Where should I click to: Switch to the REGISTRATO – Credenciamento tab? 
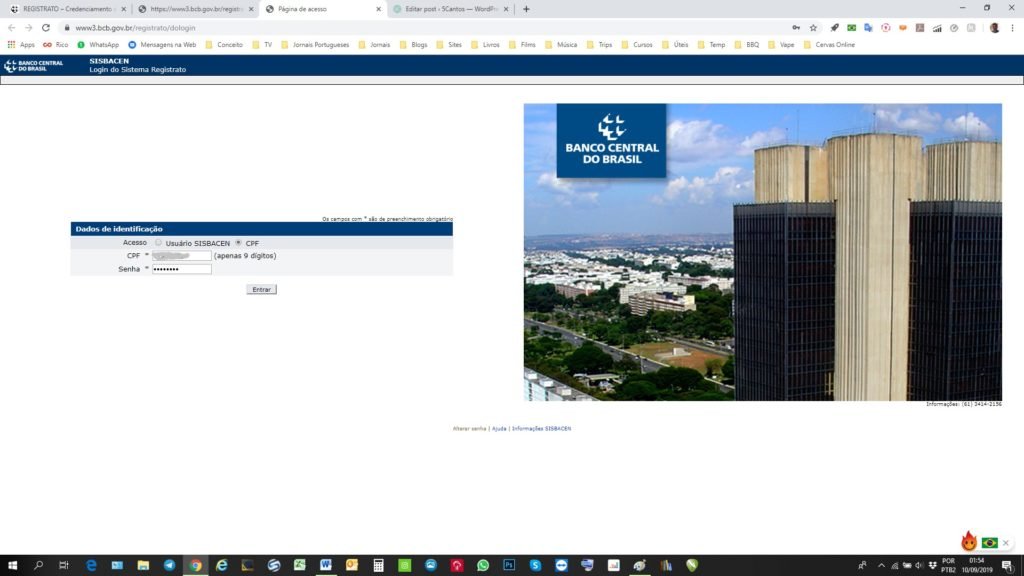(67, 9)
